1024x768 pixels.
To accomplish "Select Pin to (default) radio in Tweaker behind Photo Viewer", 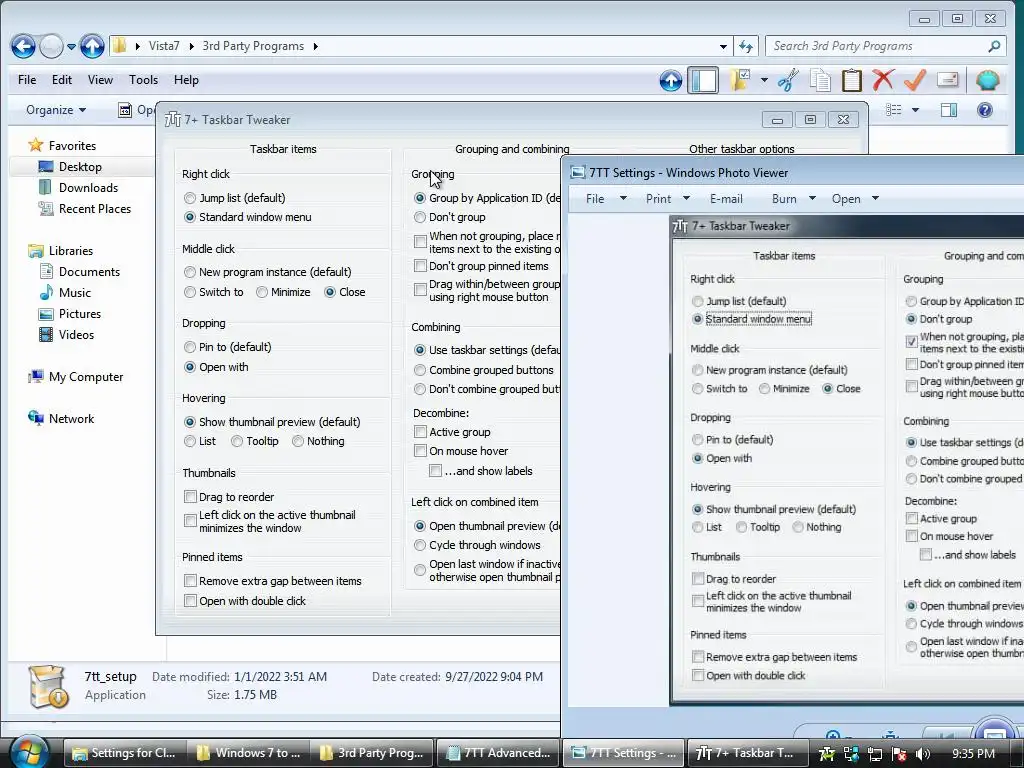I will point(189,347).
